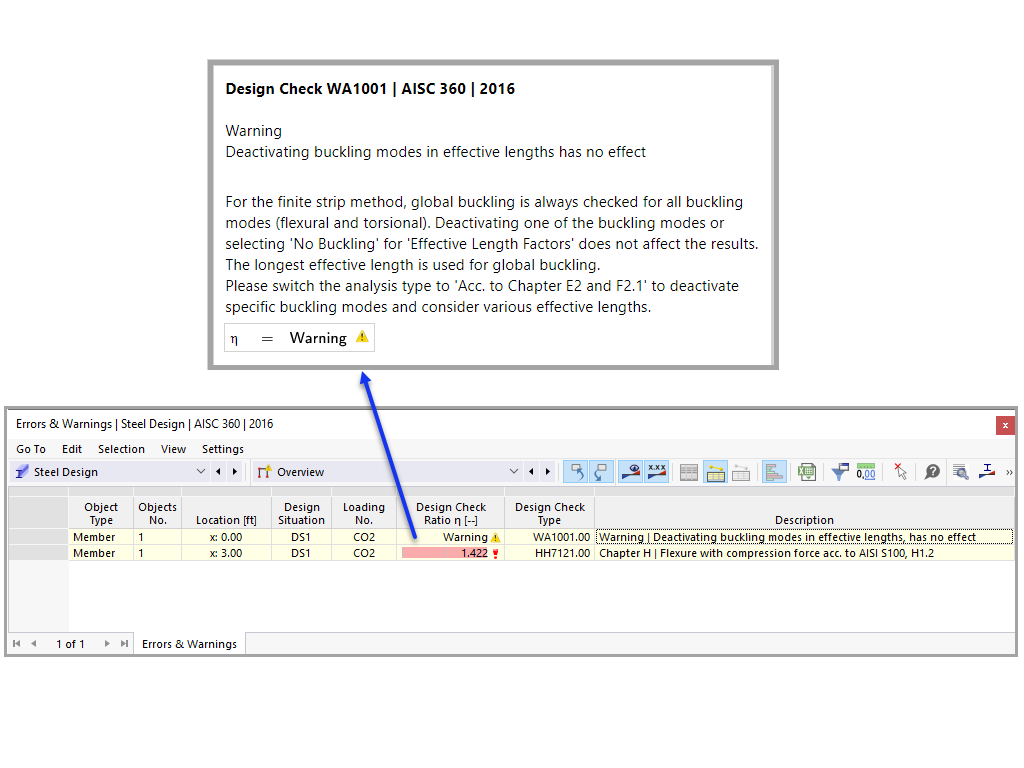Switch to the Errors & Warnings tab
1024x768 pixels.
pyautogui.click(x=189, y=644)
